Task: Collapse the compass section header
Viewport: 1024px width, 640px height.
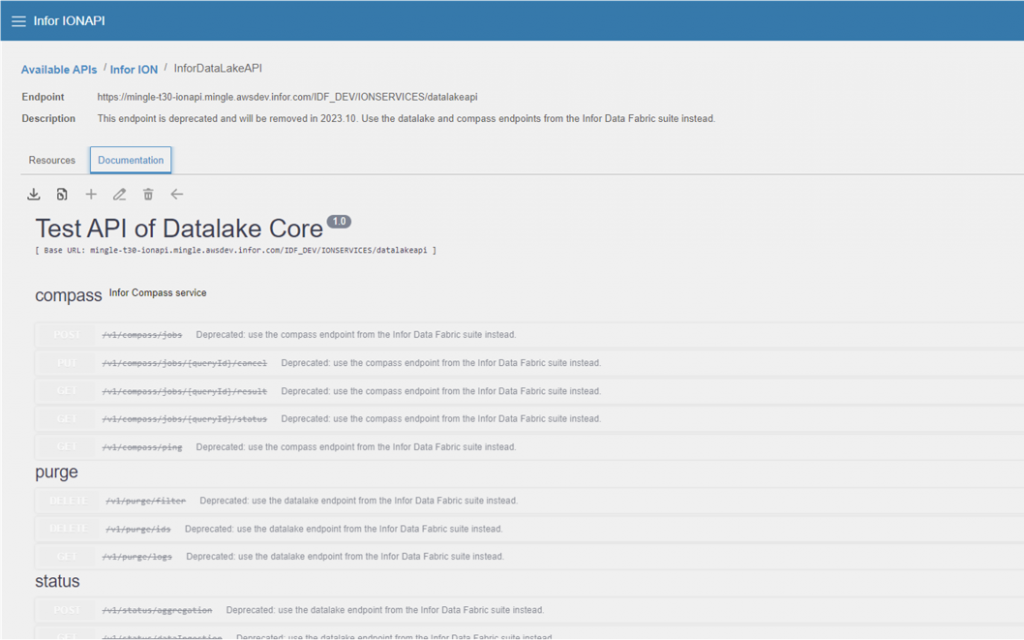Action: (x=69, y=295)
